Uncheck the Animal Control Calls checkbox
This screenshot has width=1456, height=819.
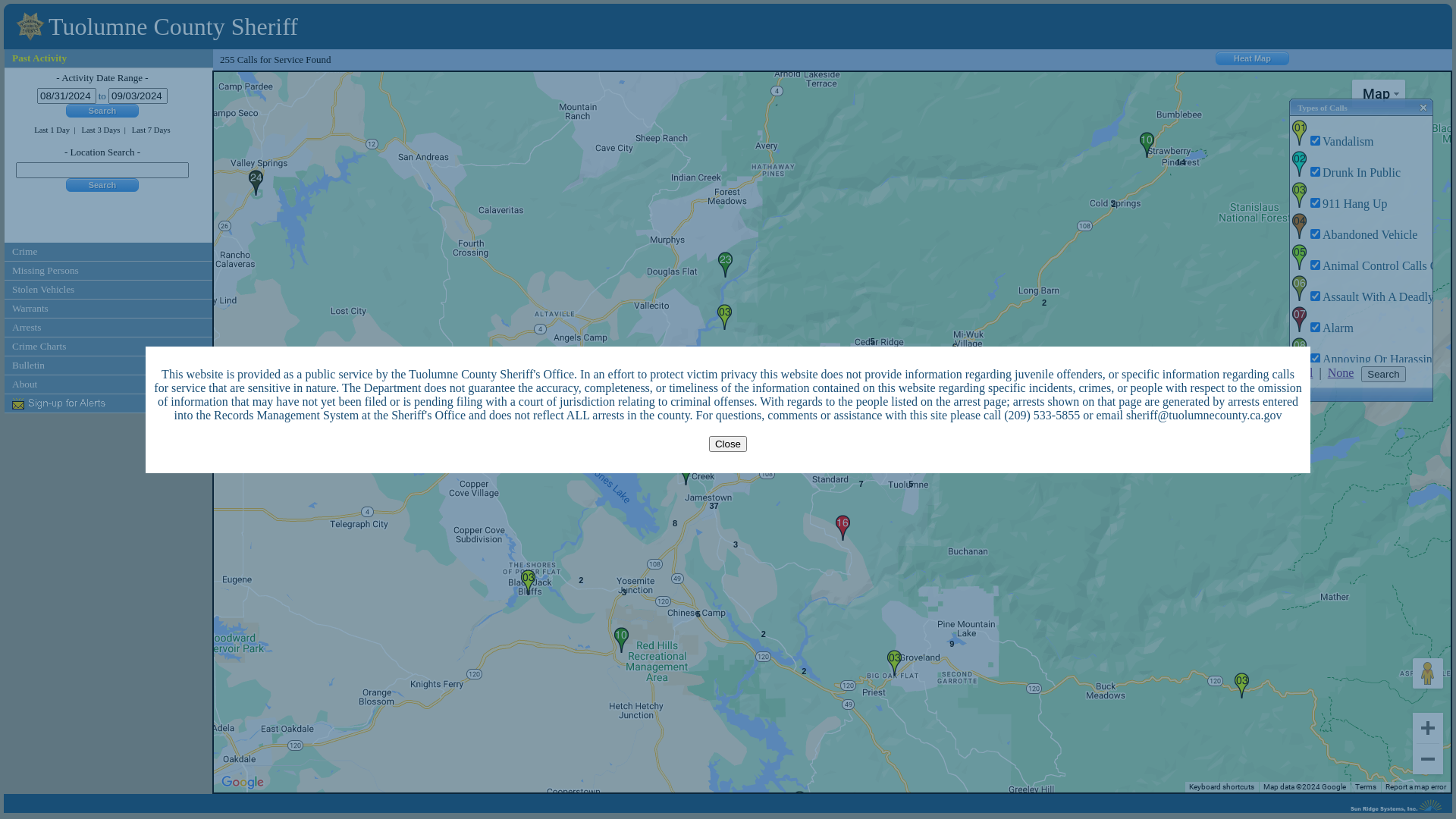point(1315,265)
